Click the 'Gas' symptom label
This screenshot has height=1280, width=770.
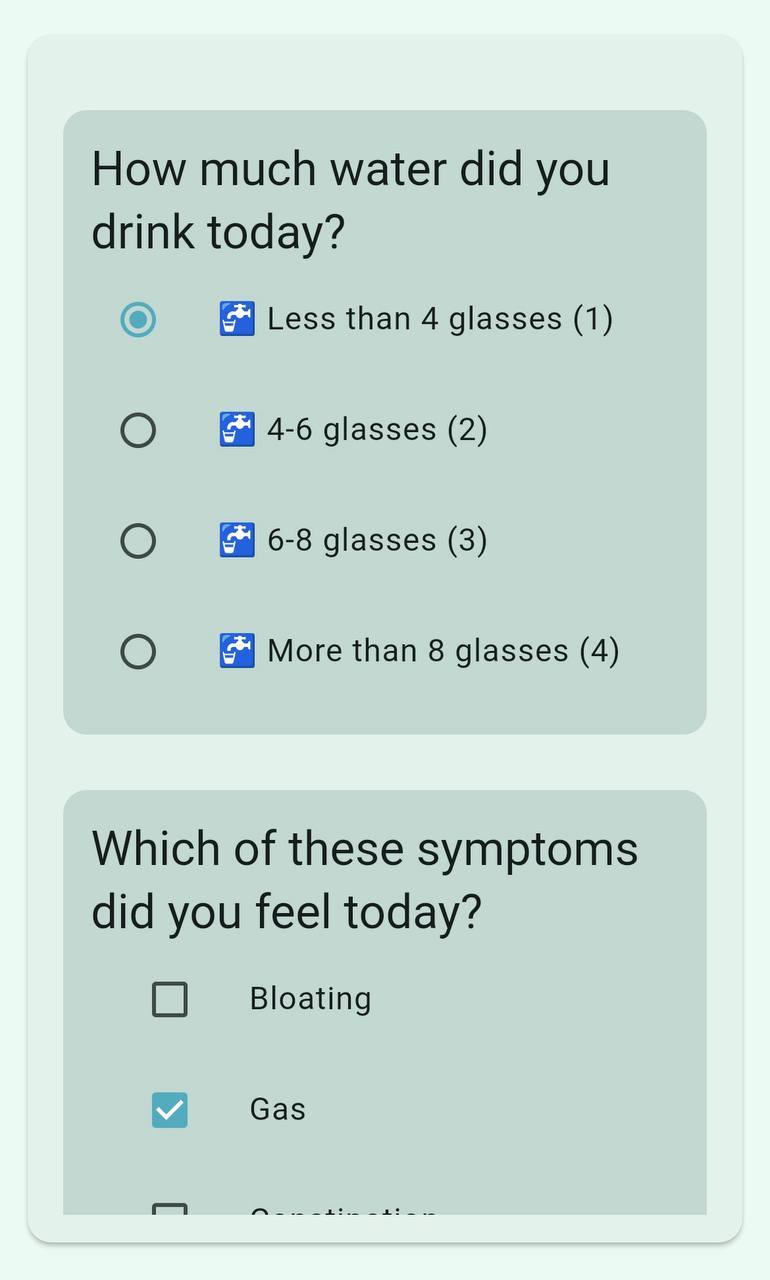pyautogui.click(x=278, y=1110)
